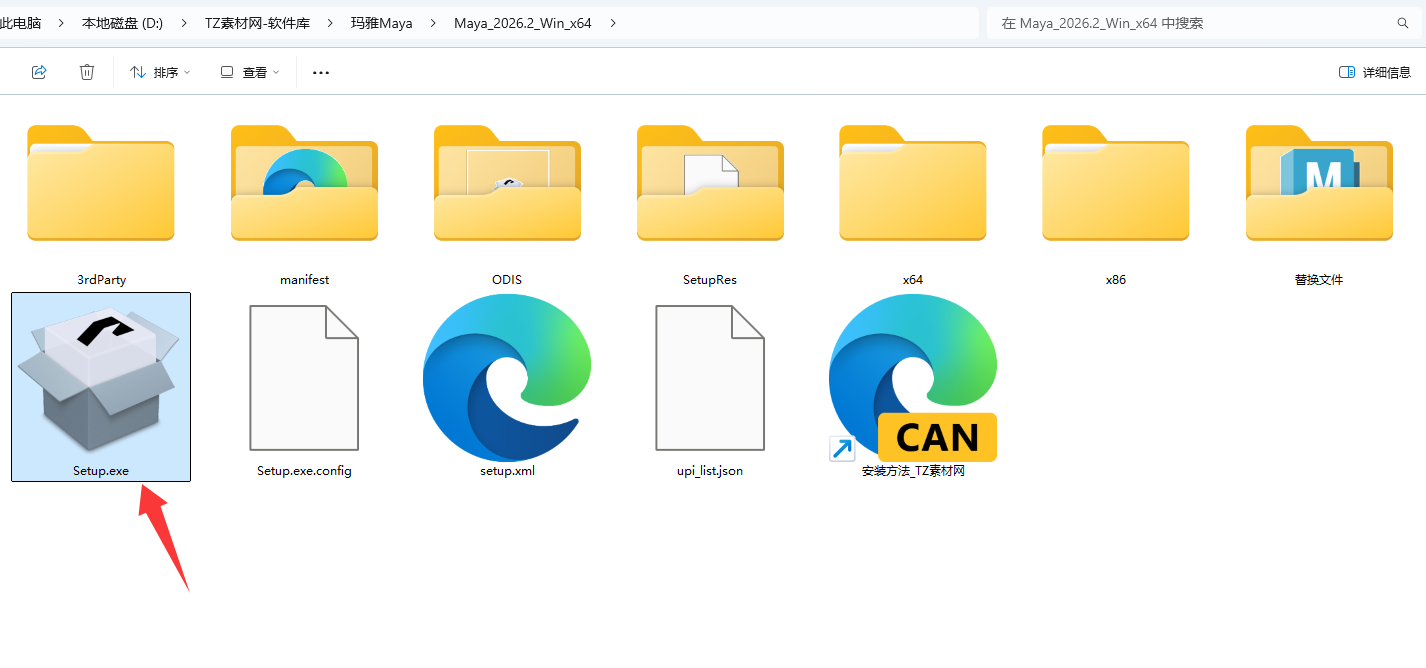Screen dimensions: 1426x668
Task: Select the Setup.exe installer icon
Action: pyautogui.click(x=101, y=378)
